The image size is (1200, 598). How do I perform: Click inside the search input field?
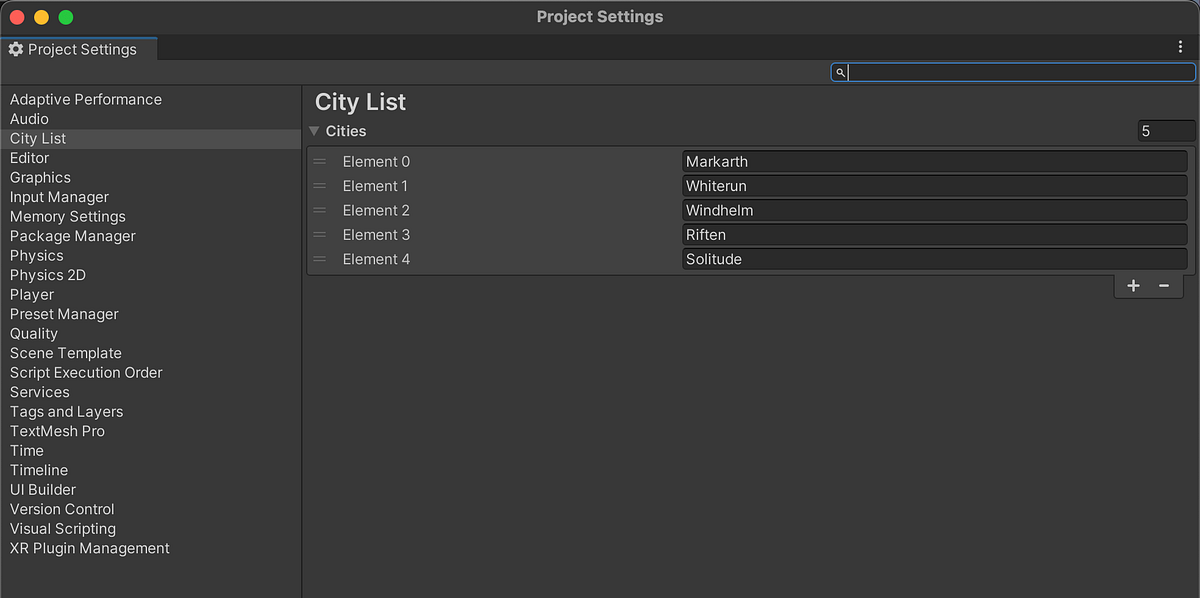pos(1000,72)
